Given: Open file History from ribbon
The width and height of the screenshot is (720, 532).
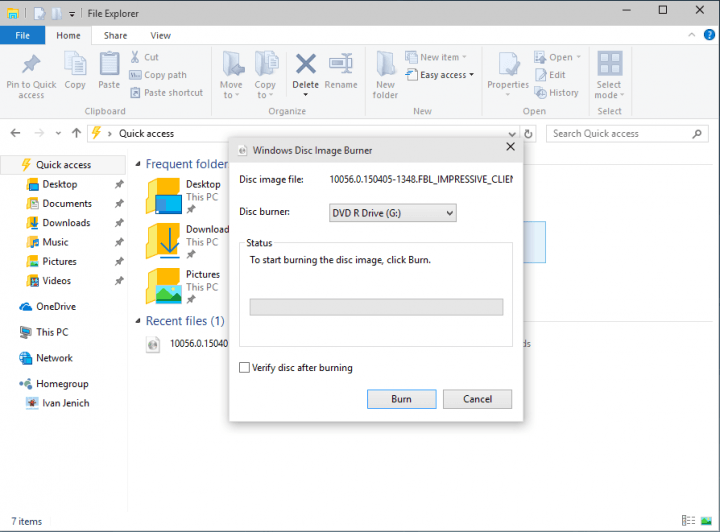Looking at the screenshot, I should coord(557,93).
